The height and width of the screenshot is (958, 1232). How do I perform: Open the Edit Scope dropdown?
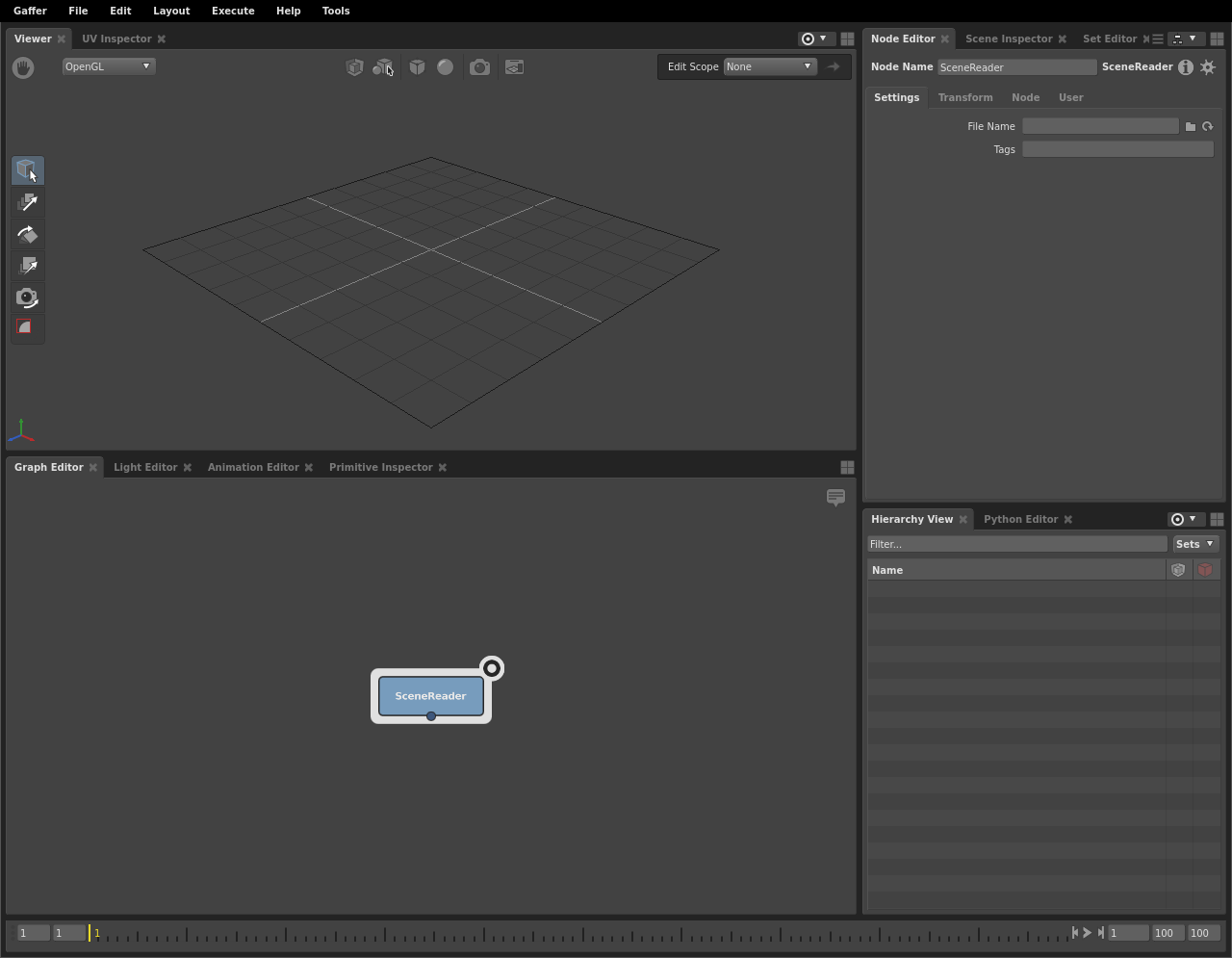click(769, 66)
